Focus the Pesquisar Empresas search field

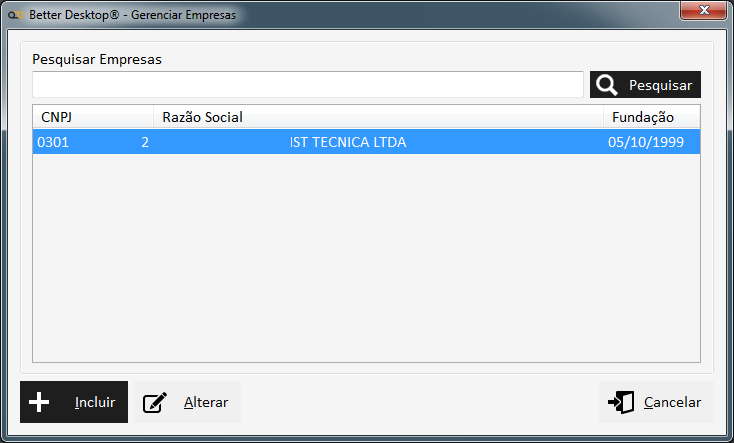pos(307,85)
